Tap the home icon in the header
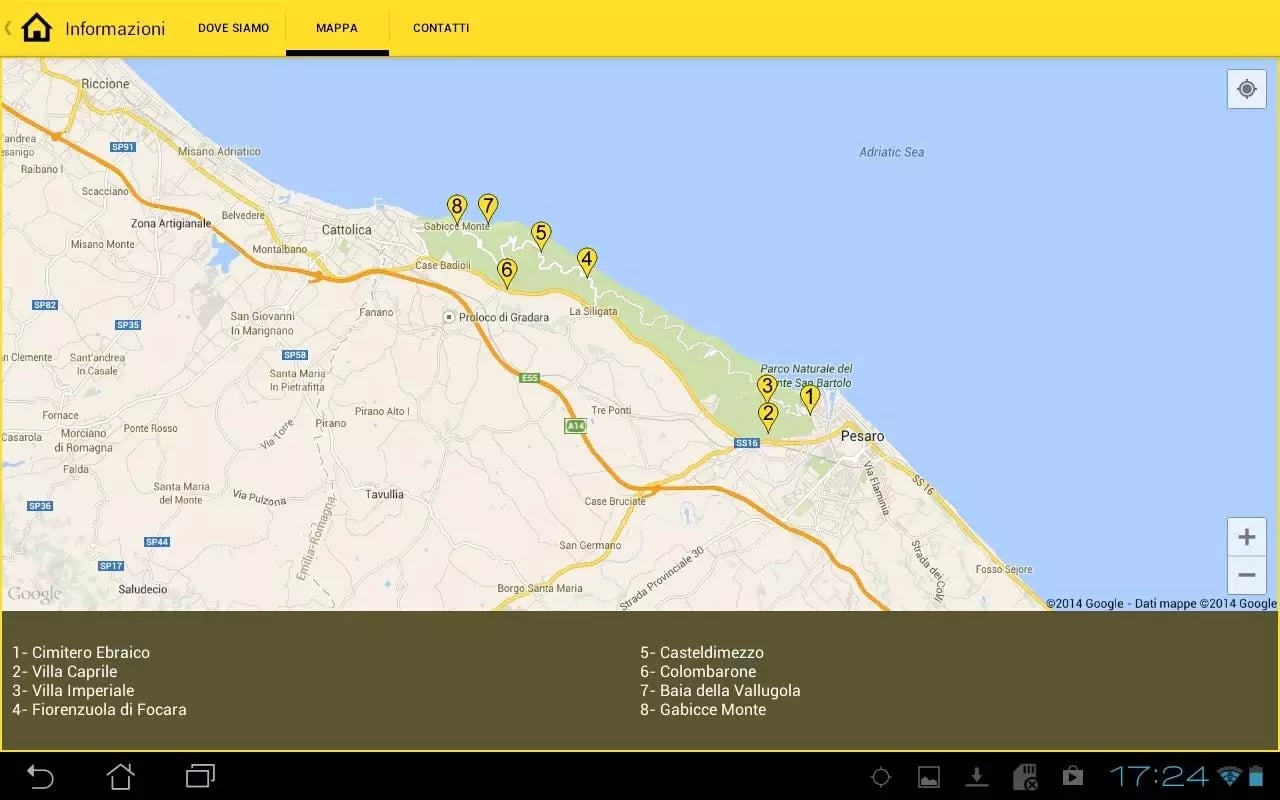Image resolution: width=1280 pixels, height=800 pixels. (x=36, y=28)
